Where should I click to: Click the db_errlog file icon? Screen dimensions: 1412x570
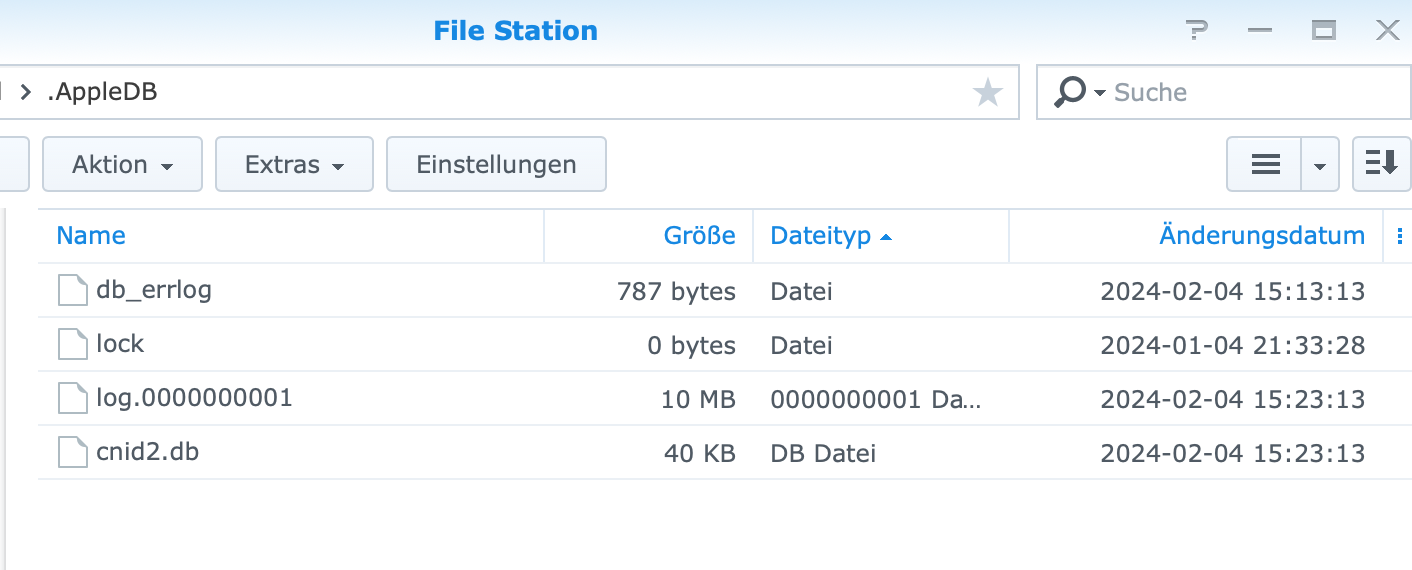[x=73, y=291]
